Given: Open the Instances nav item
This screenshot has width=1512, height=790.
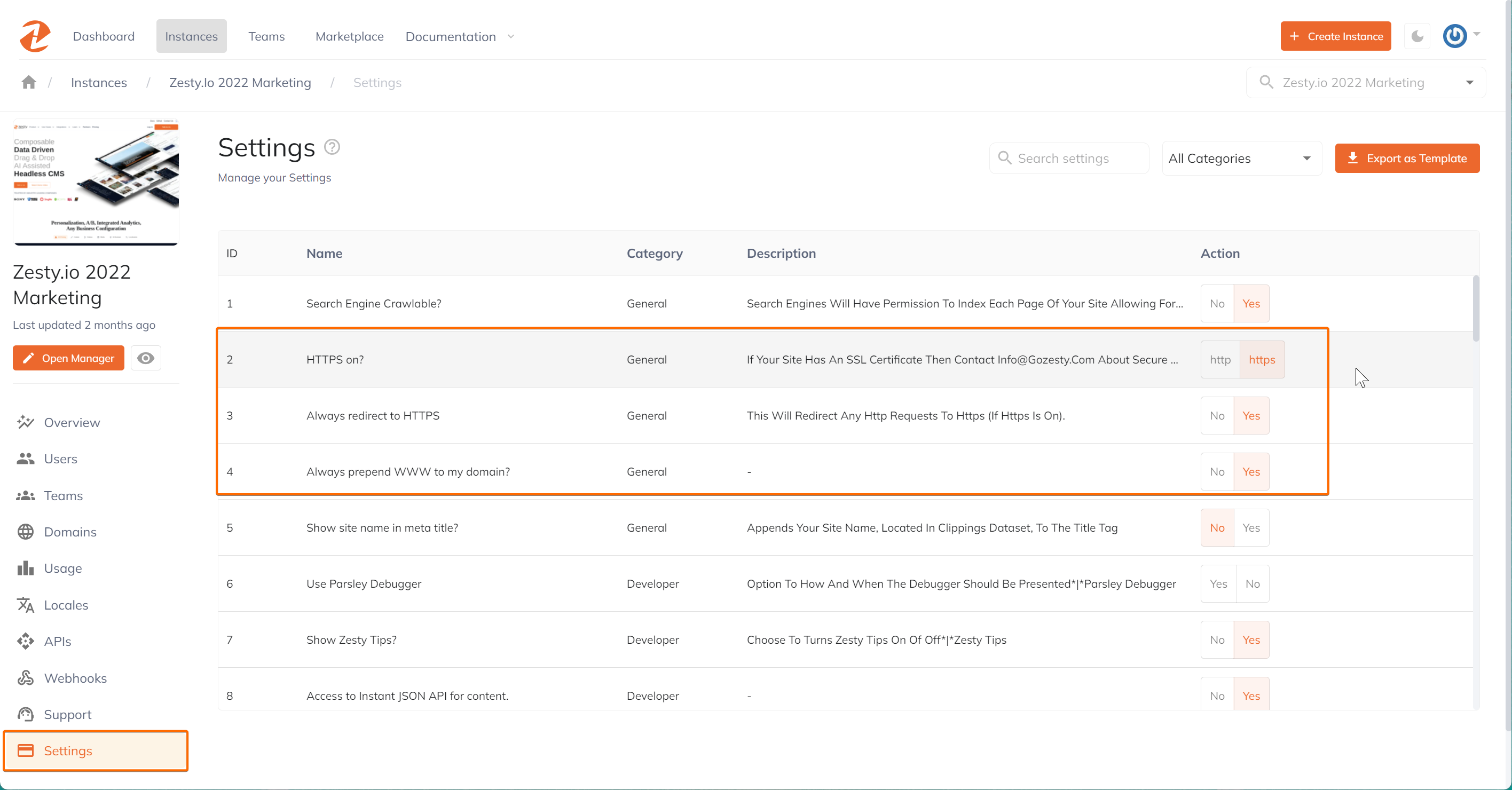Looking at the screenshot, I should tap(191, 36).
